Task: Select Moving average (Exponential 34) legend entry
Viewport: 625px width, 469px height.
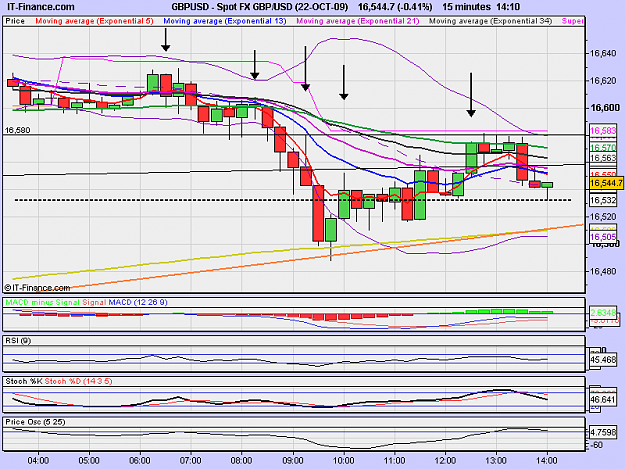Action: (490, 21)
